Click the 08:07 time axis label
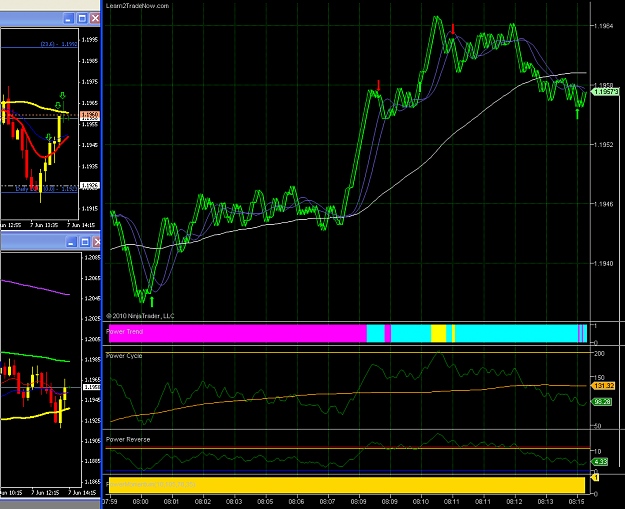This screenshot has width=625, height=509. [x=327, y=501]
